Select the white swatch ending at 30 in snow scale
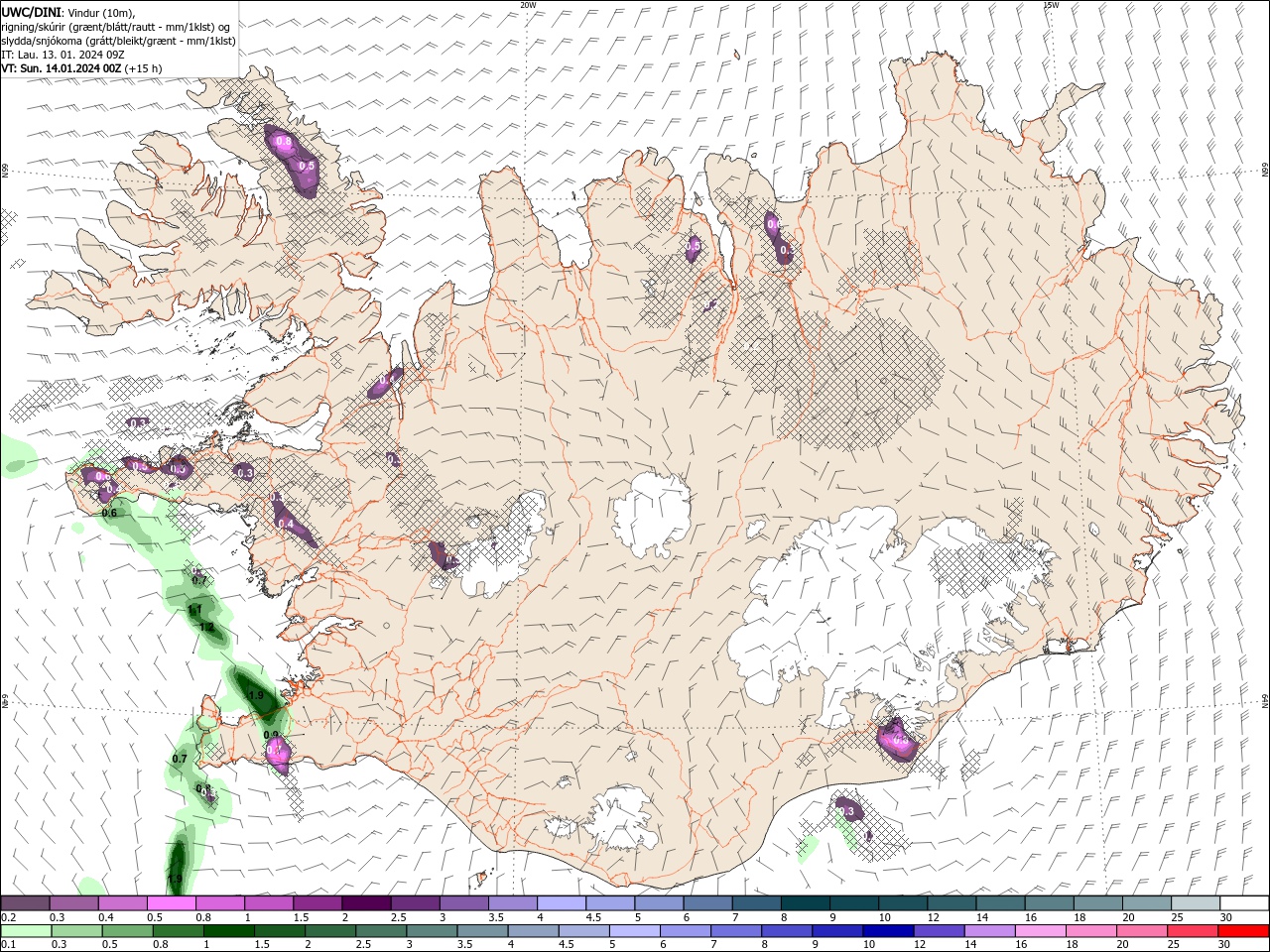Viewport: 1270px width, 952px height. (1244, 903)
